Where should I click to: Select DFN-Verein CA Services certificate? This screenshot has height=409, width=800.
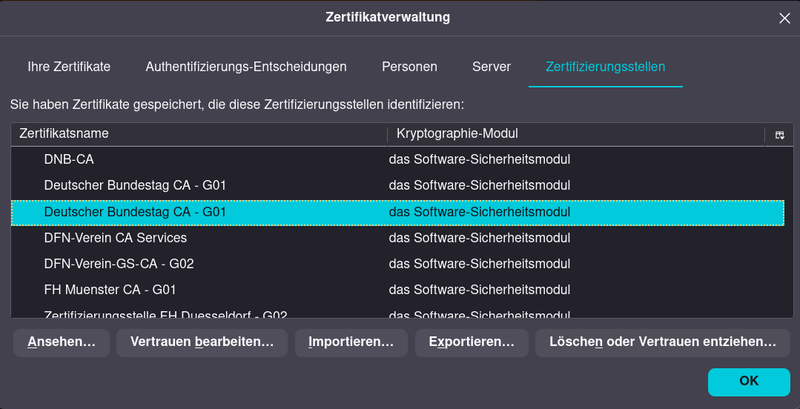click(x=397, y=238)
